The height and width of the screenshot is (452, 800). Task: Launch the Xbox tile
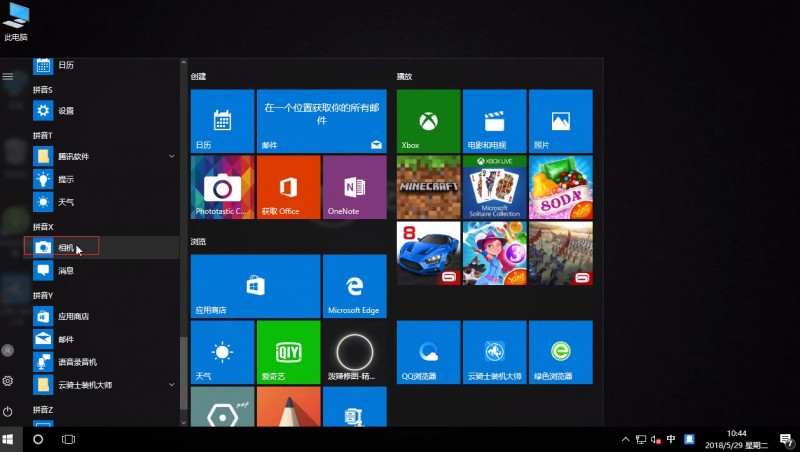[x=429, y=121]
